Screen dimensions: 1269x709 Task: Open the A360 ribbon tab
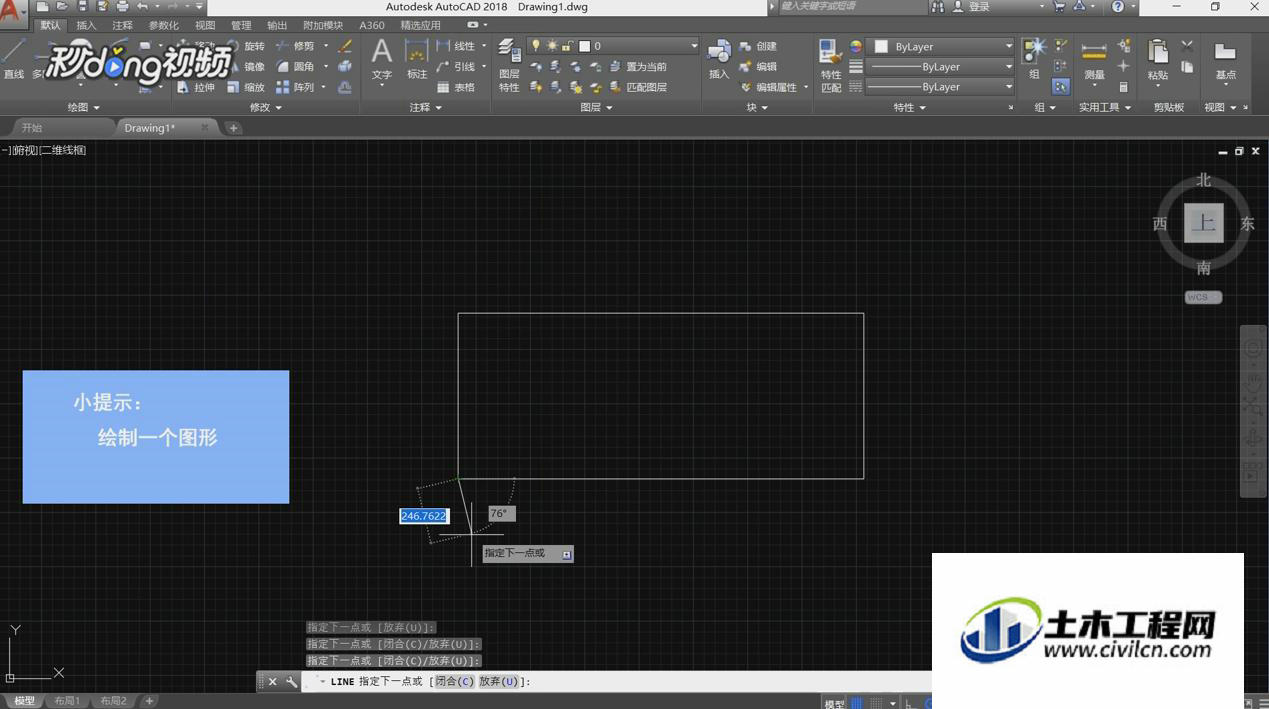(x=372, y=25)
